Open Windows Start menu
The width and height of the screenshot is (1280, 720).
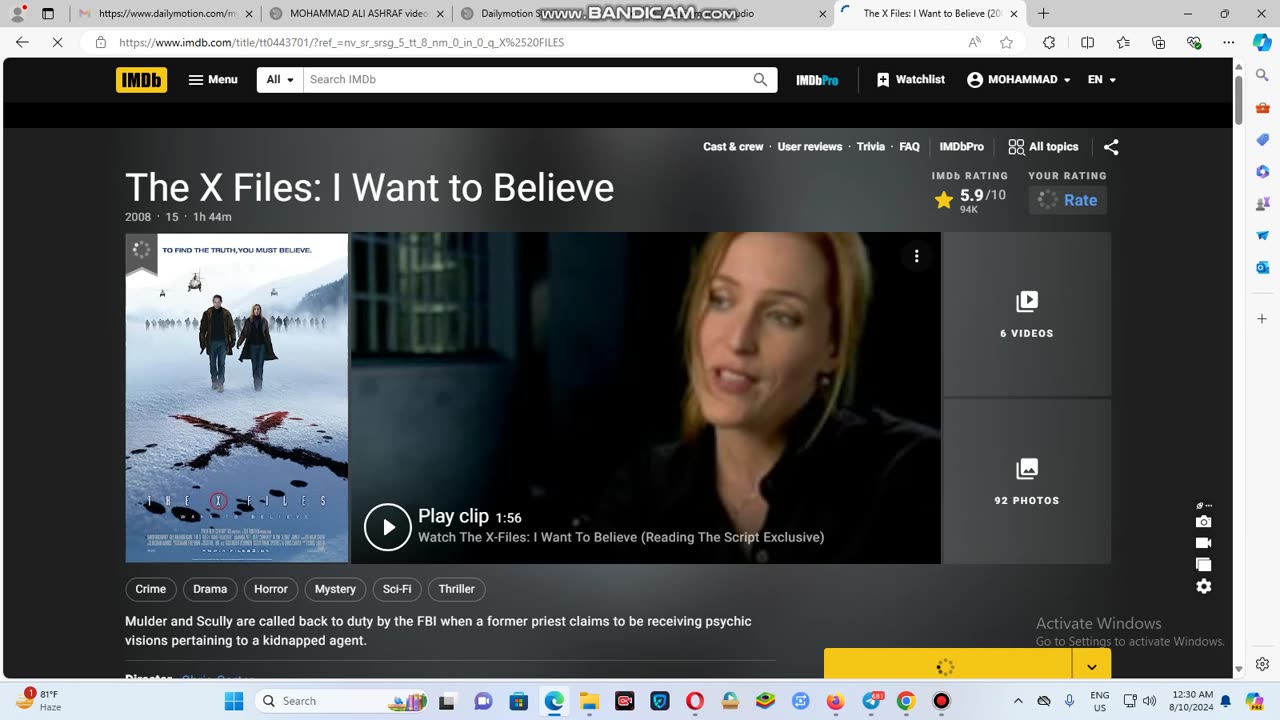click(x=234, y=701)
